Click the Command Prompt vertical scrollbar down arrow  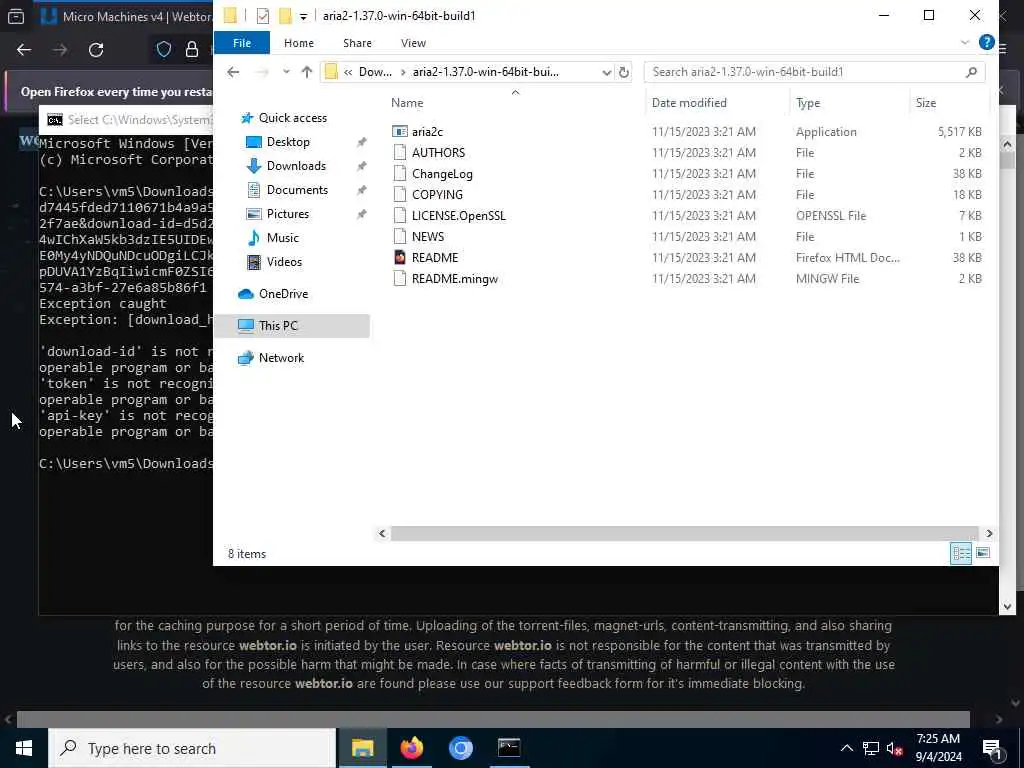point(1007,606)
